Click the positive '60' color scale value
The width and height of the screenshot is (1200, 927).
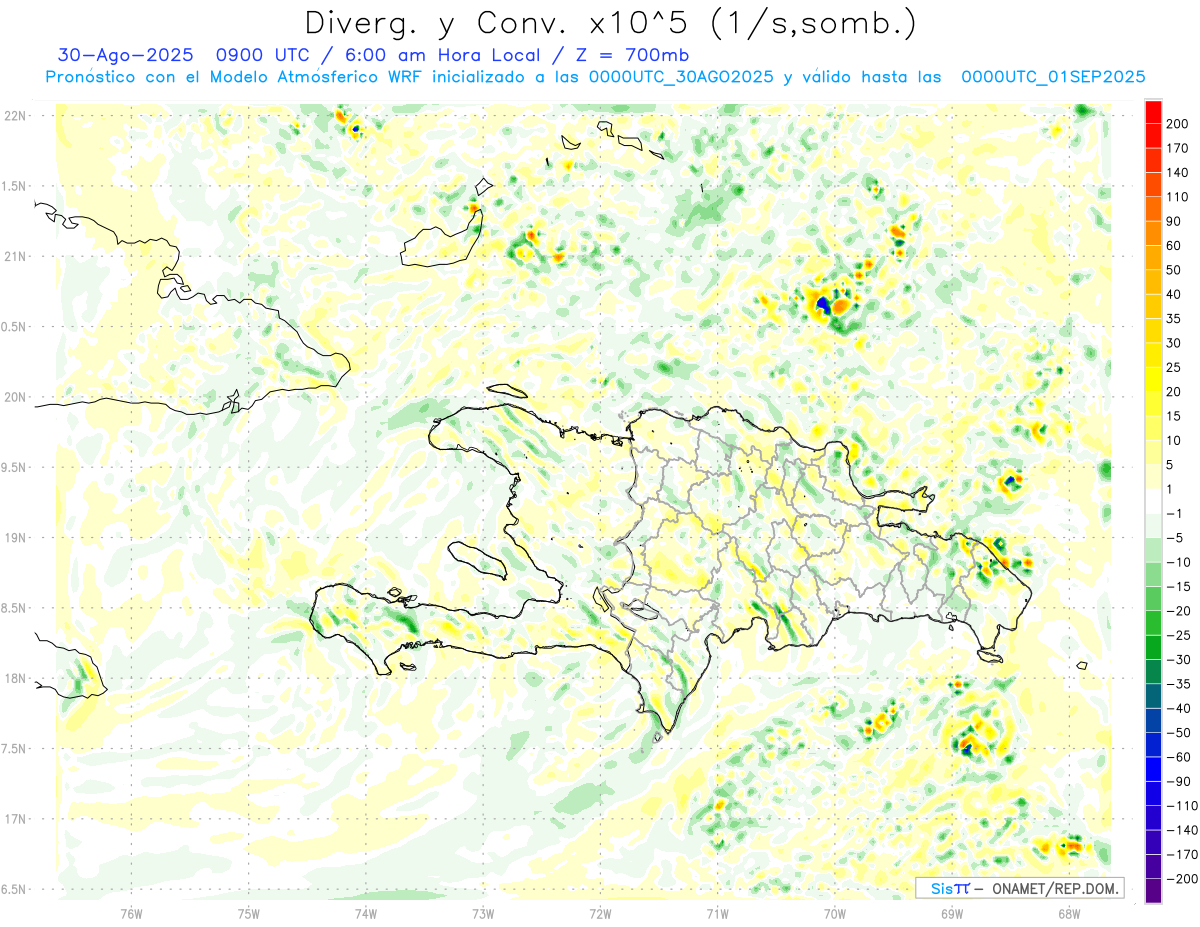coord(1175,246)
